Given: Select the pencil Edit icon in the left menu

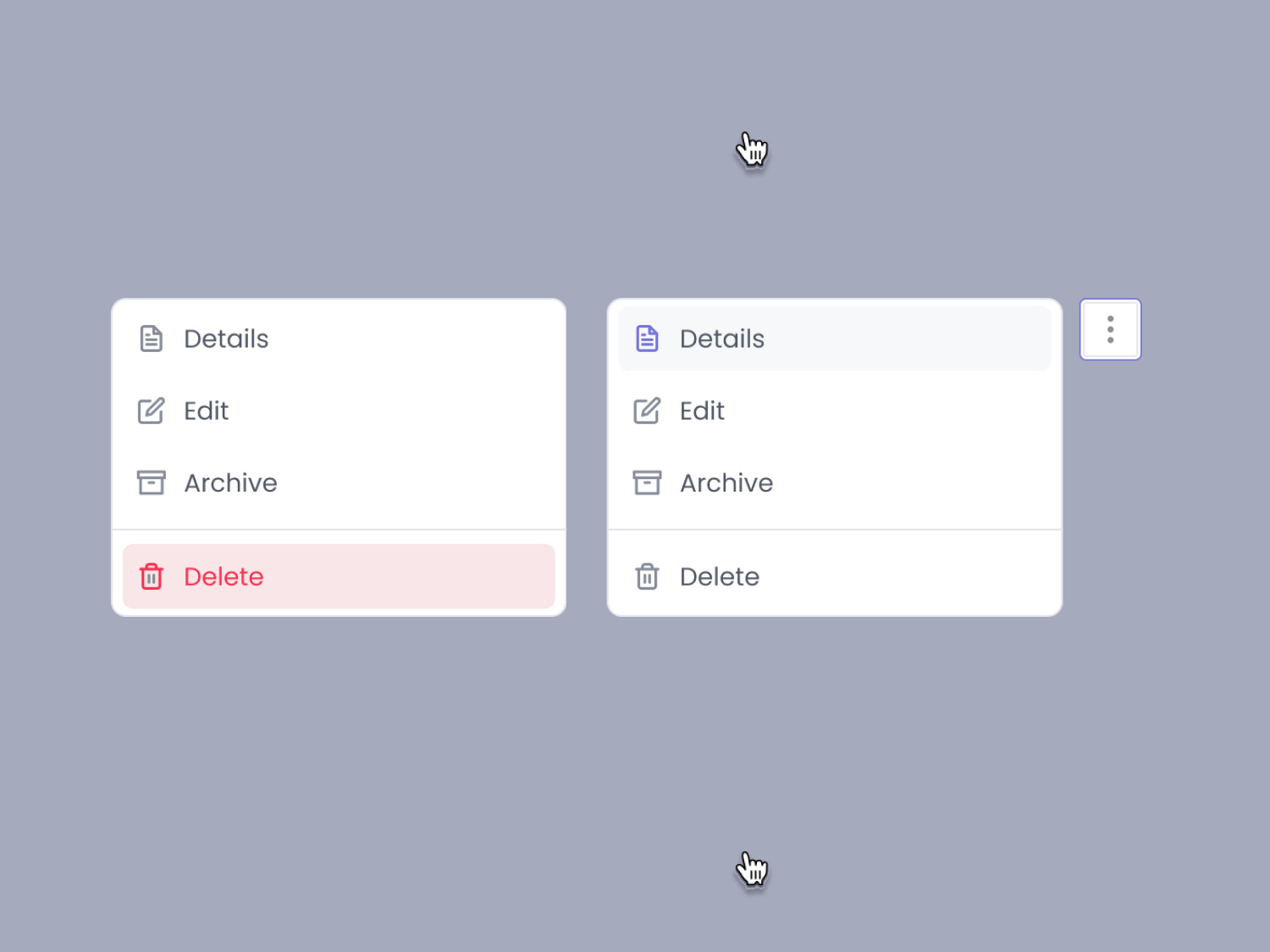Looking at the screenshot, I should click(x=152, y=410).
